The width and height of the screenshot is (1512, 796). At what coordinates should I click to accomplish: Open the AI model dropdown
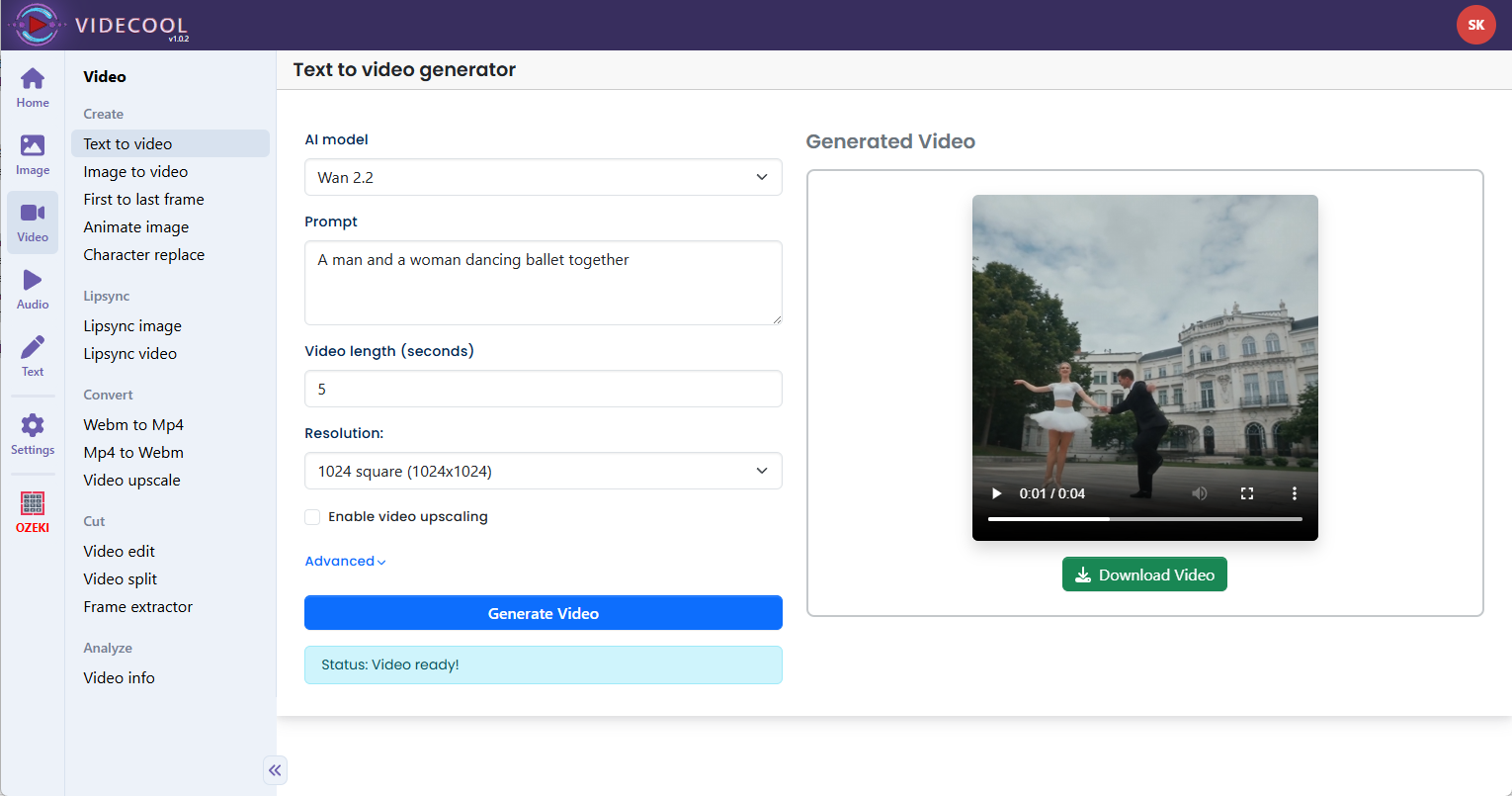point(543,178)
